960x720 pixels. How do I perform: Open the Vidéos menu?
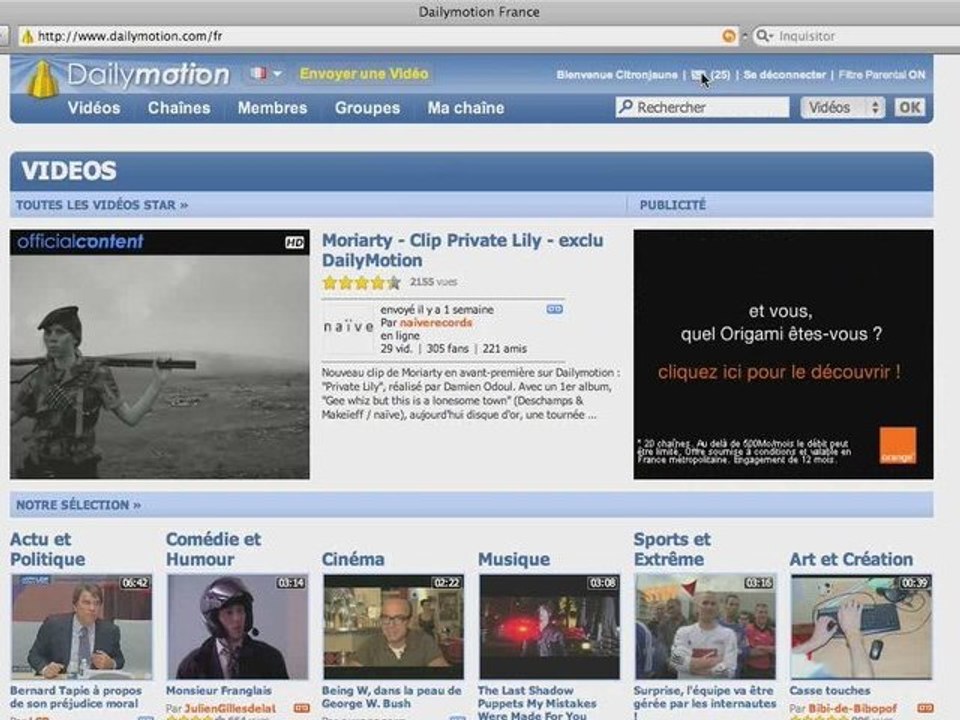pyautogui.click(x=94, y=108)
